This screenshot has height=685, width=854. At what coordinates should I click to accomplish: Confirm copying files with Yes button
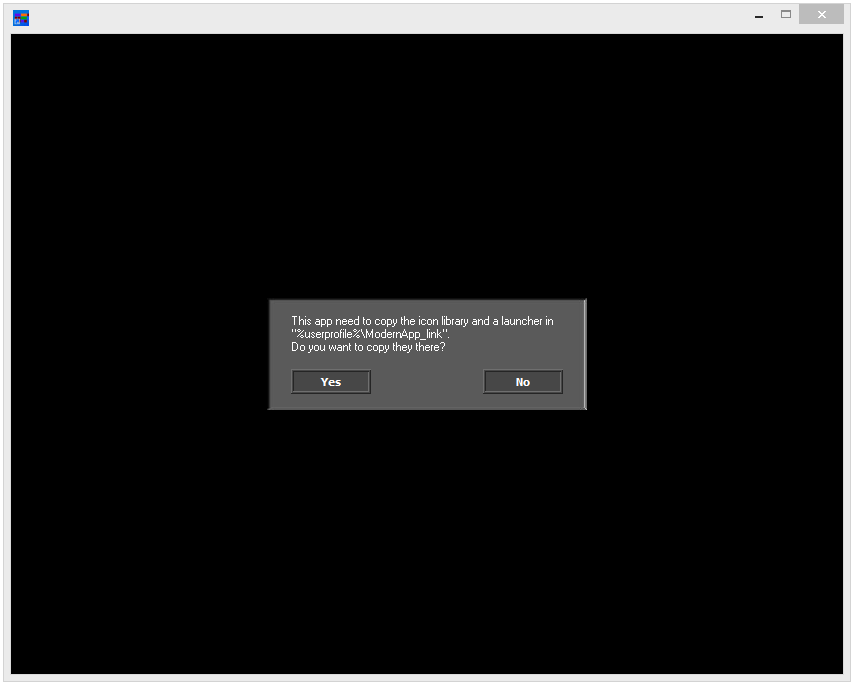point(331,382)
